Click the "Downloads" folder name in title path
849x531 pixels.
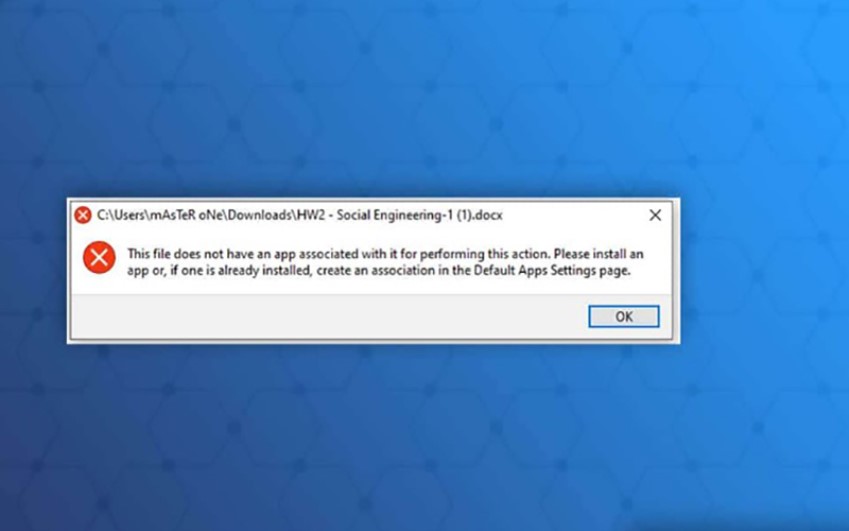pos(259,215)
